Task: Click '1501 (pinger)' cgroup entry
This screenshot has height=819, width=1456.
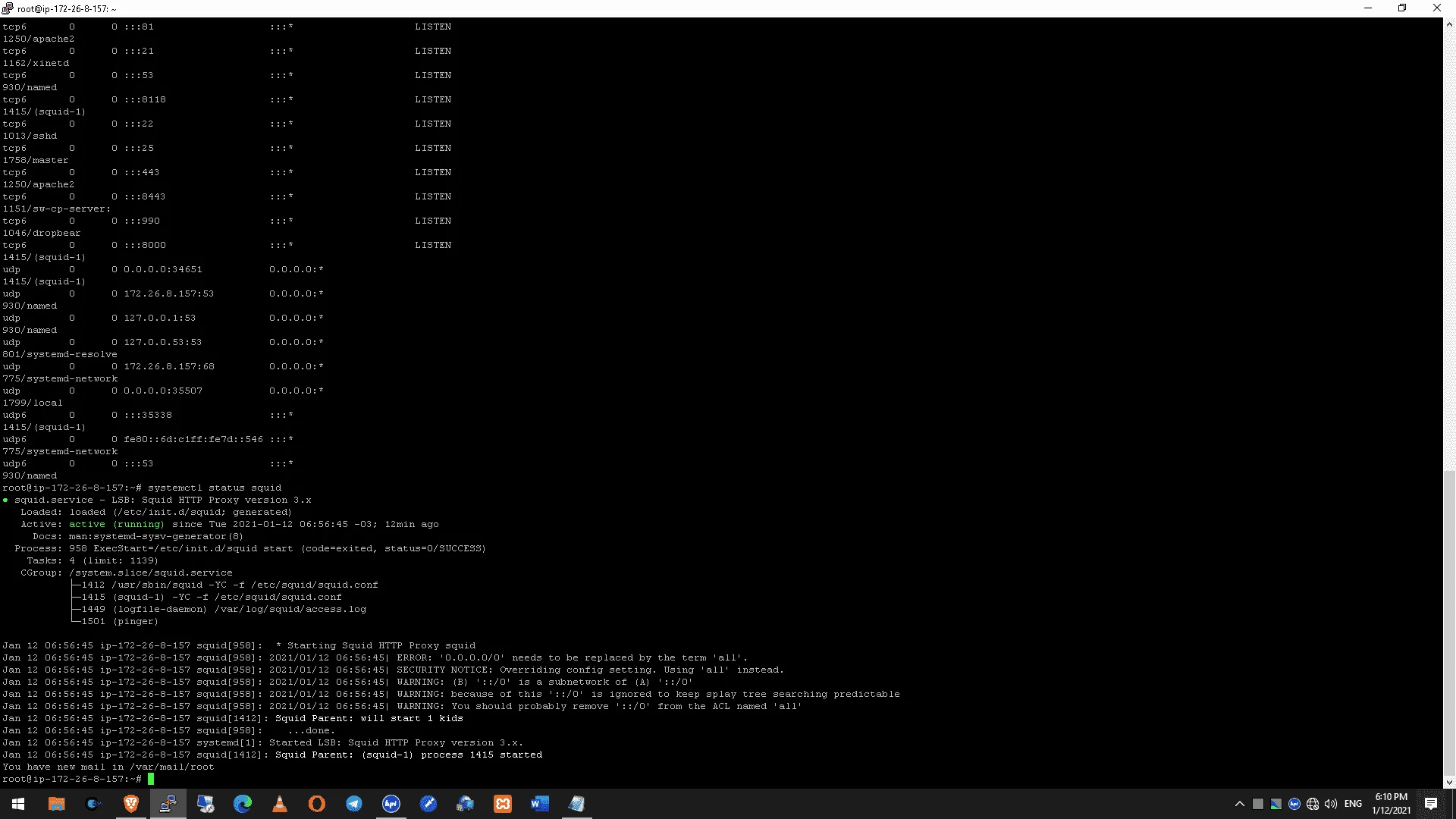Action: tap(120, 621)
